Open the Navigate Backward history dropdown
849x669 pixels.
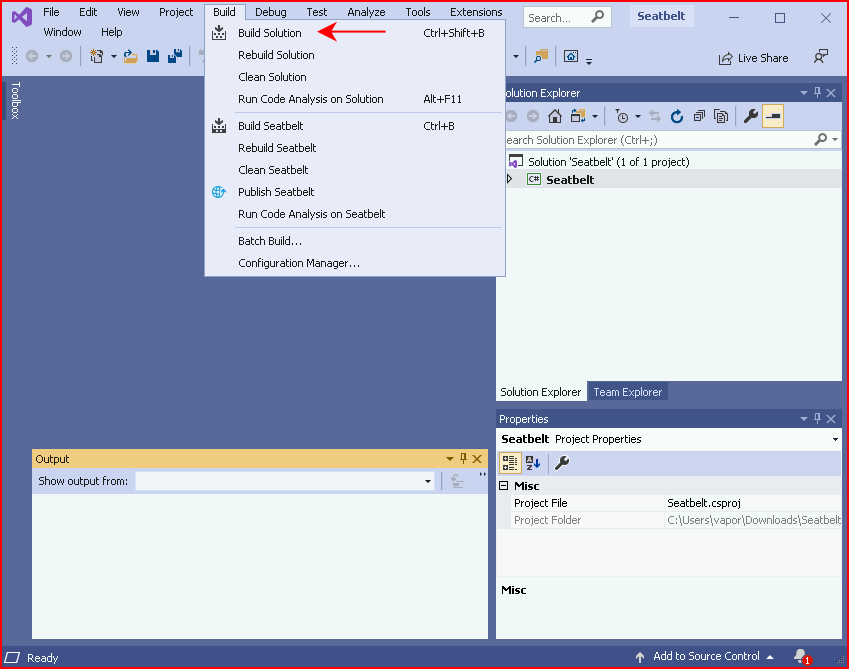click(49, 56)
